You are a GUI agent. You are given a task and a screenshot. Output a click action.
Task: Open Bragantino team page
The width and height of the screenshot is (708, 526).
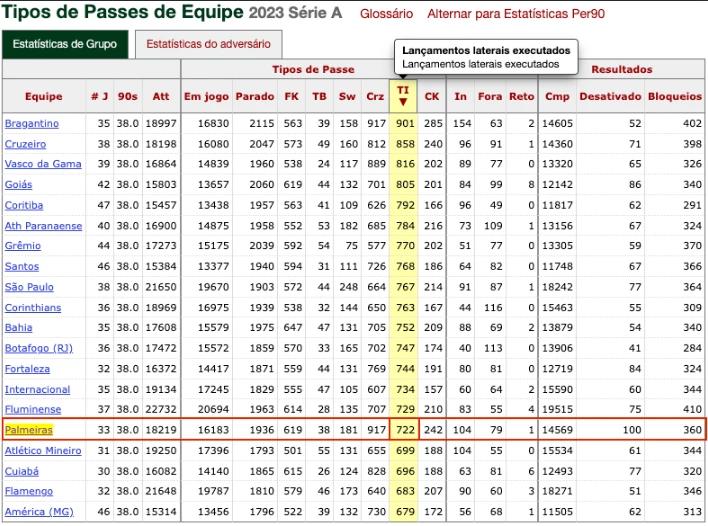pyautogui.click(x=32, y=123)
